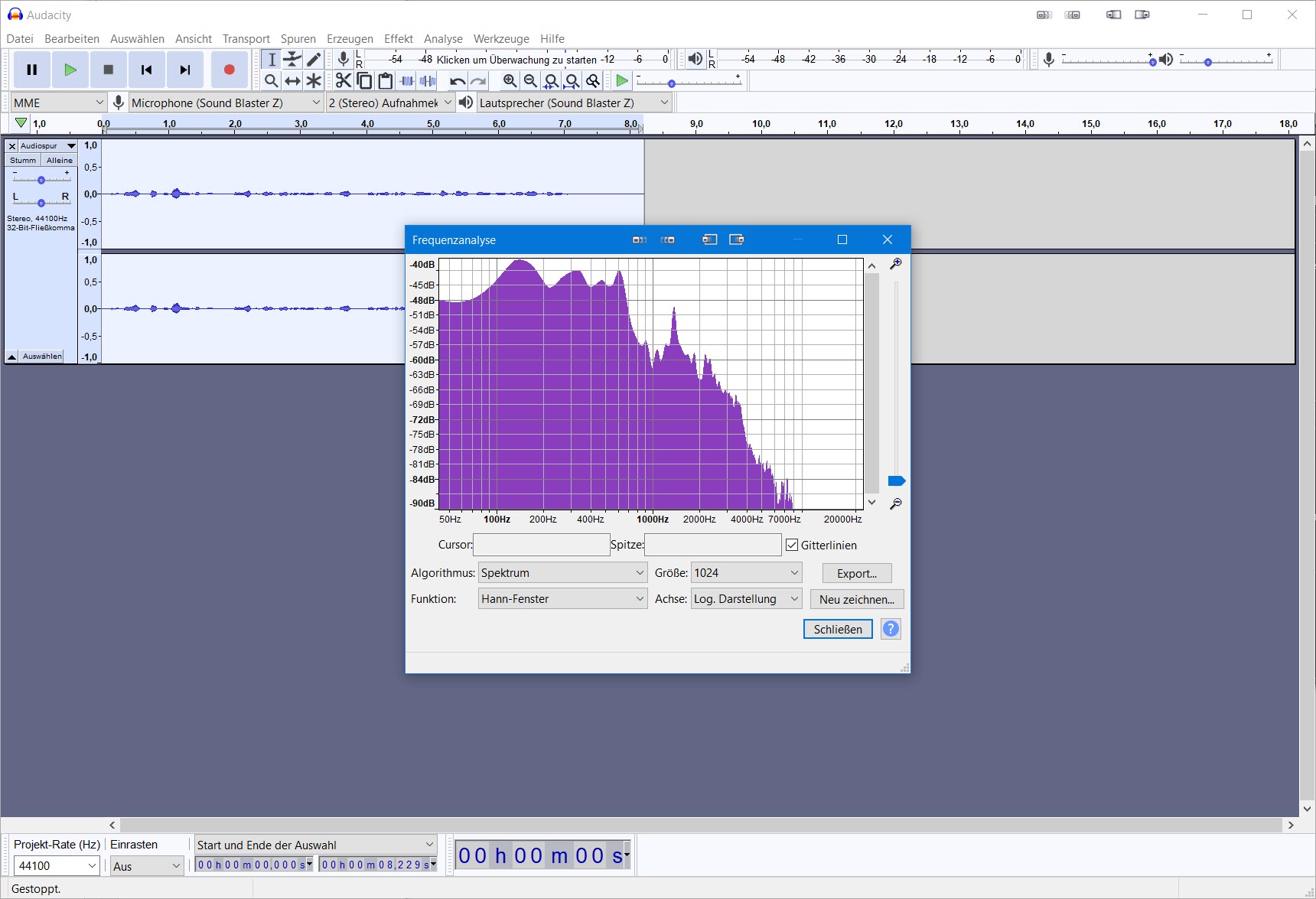Close the Audiospur track with X
1316x899 pixels.
(x=12, y=146)
